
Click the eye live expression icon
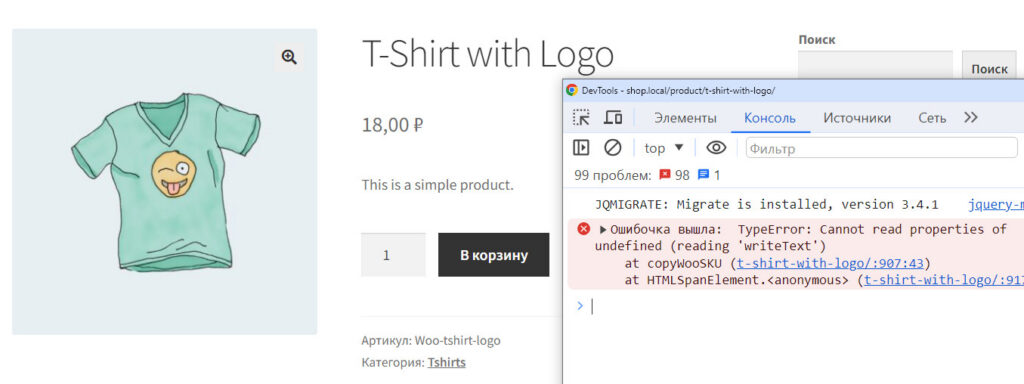716,148
